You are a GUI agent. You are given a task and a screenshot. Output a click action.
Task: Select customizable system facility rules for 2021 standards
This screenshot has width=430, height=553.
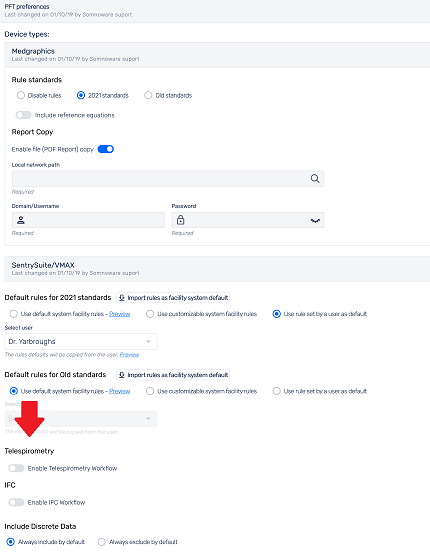150,314
